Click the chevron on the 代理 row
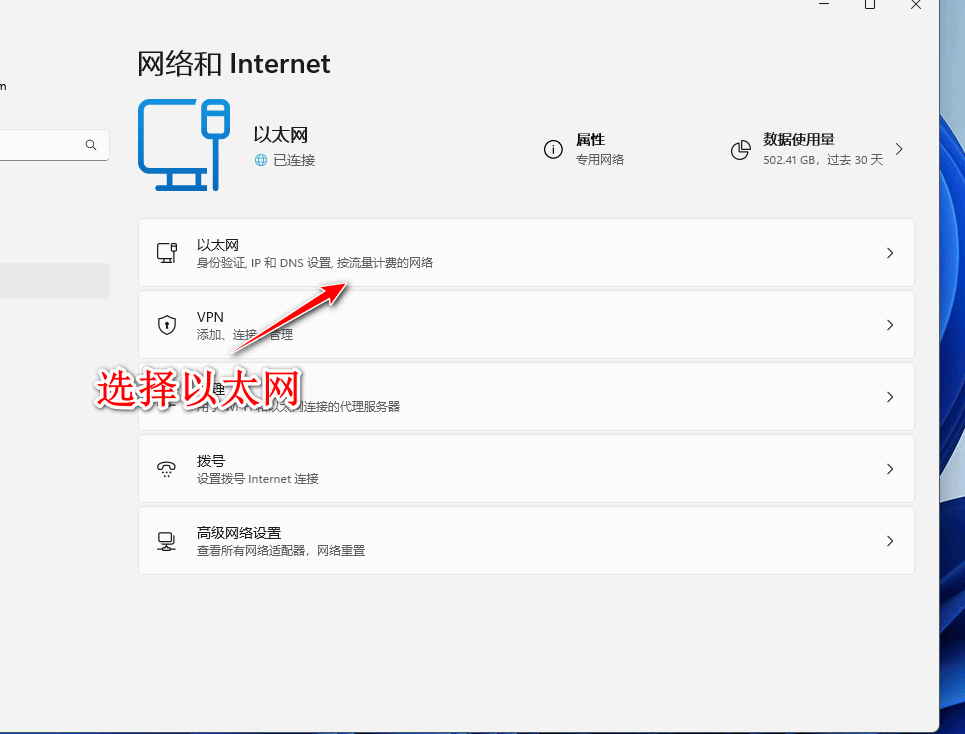 coord(890,397)
